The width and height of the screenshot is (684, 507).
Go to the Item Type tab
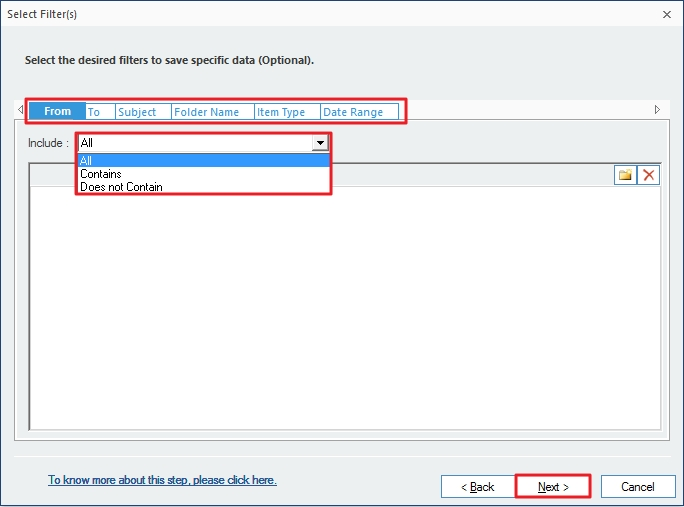[x=282, y=112]
